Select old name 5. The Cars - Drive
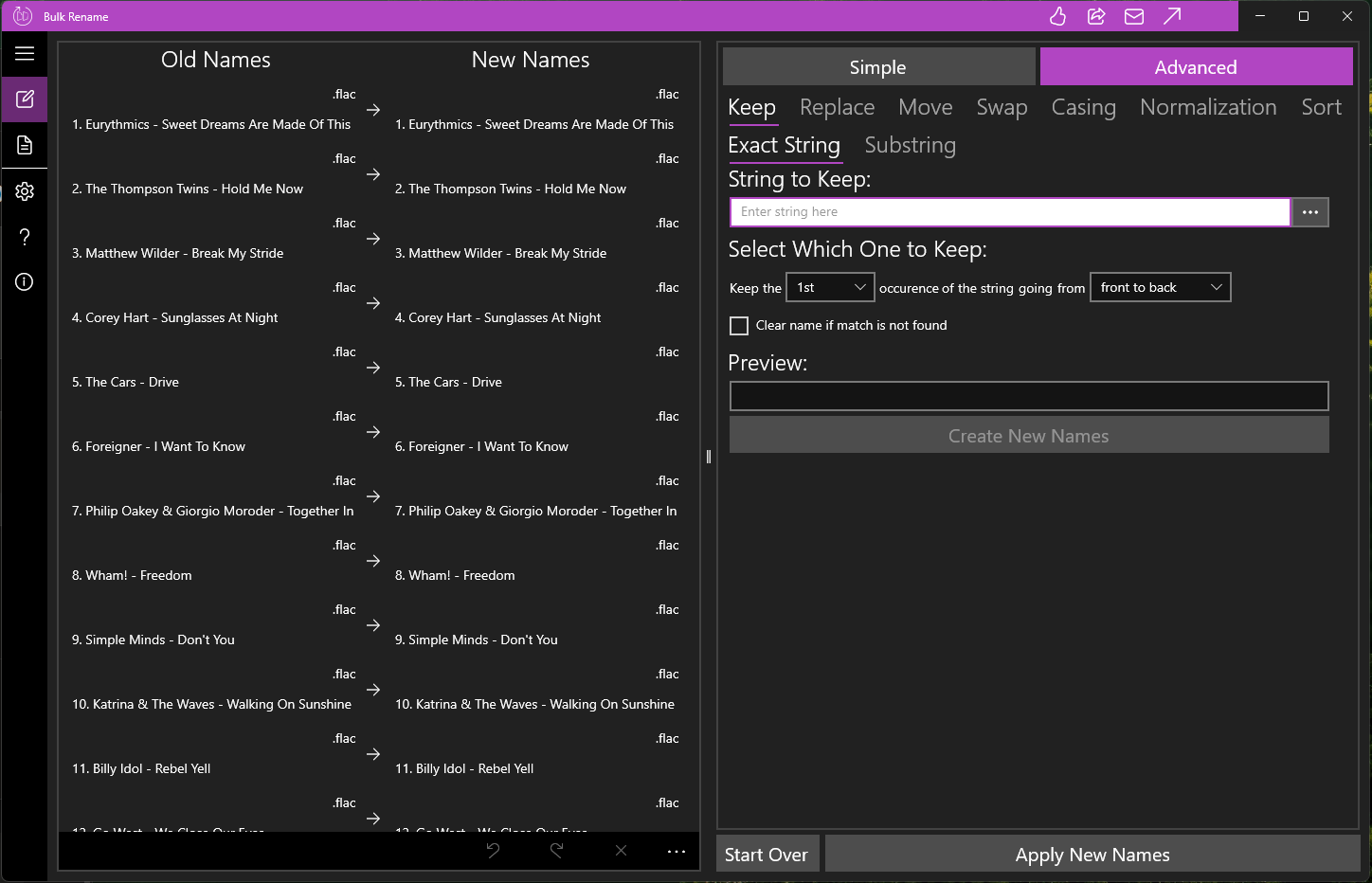The image size is (1372, 883). (125, 382)
